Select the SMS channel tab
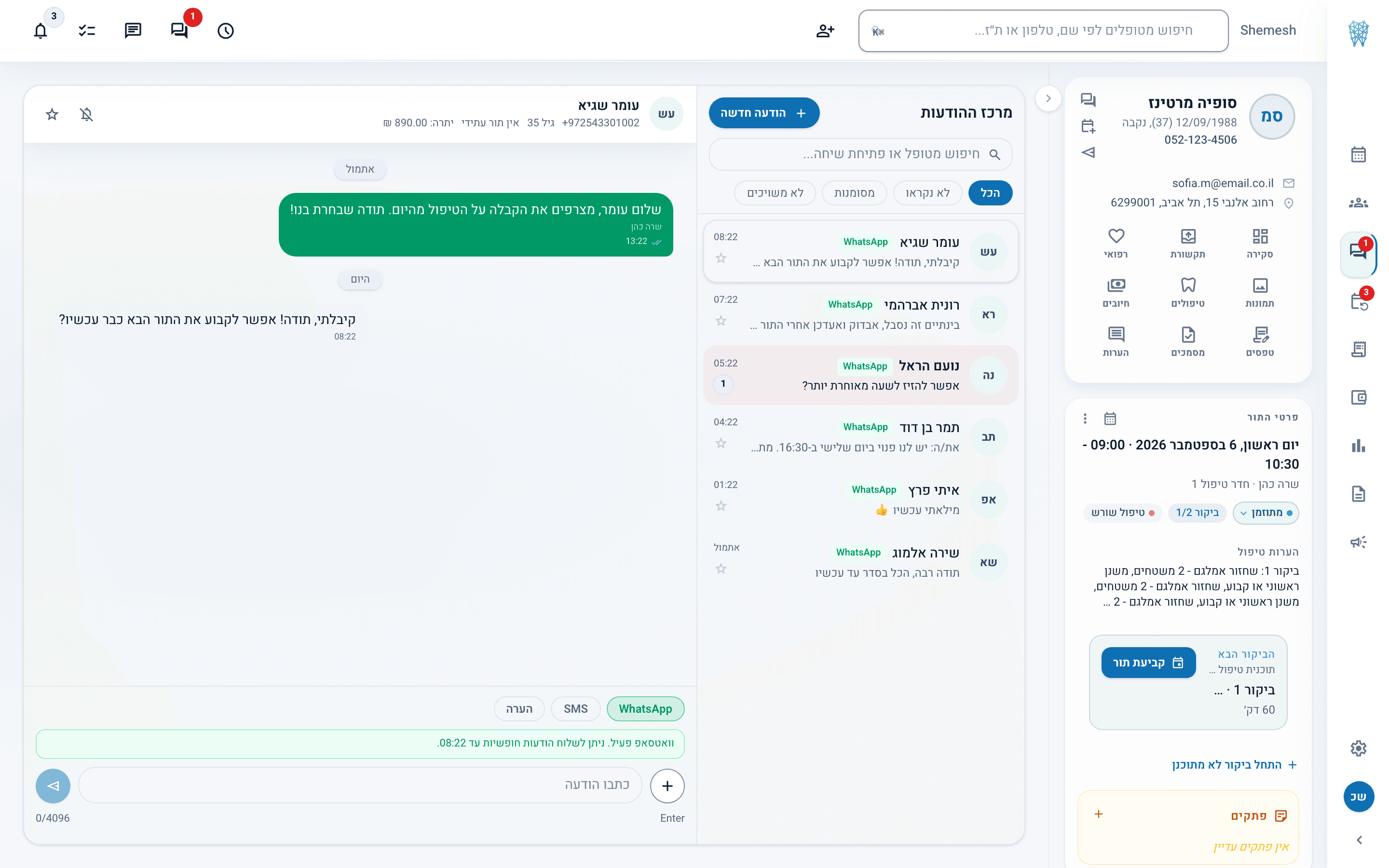Viewport: 1389px width, 868px height. coord(575,709)
